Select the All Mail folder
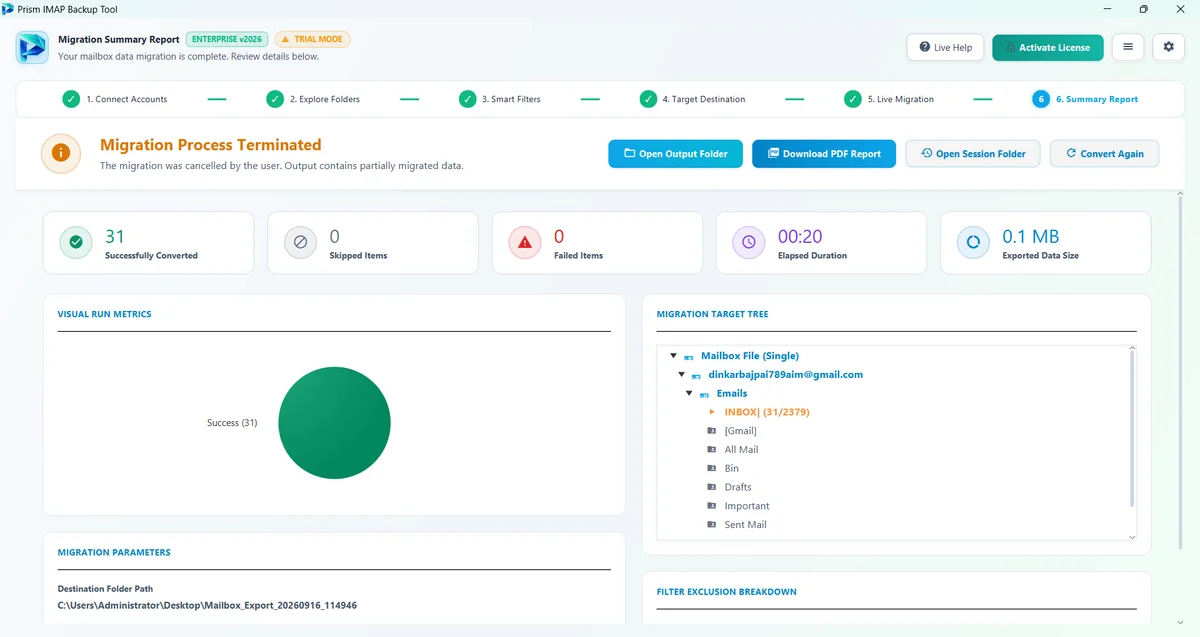This screenshot has width=1200, height=637. [x=741, y=450]
